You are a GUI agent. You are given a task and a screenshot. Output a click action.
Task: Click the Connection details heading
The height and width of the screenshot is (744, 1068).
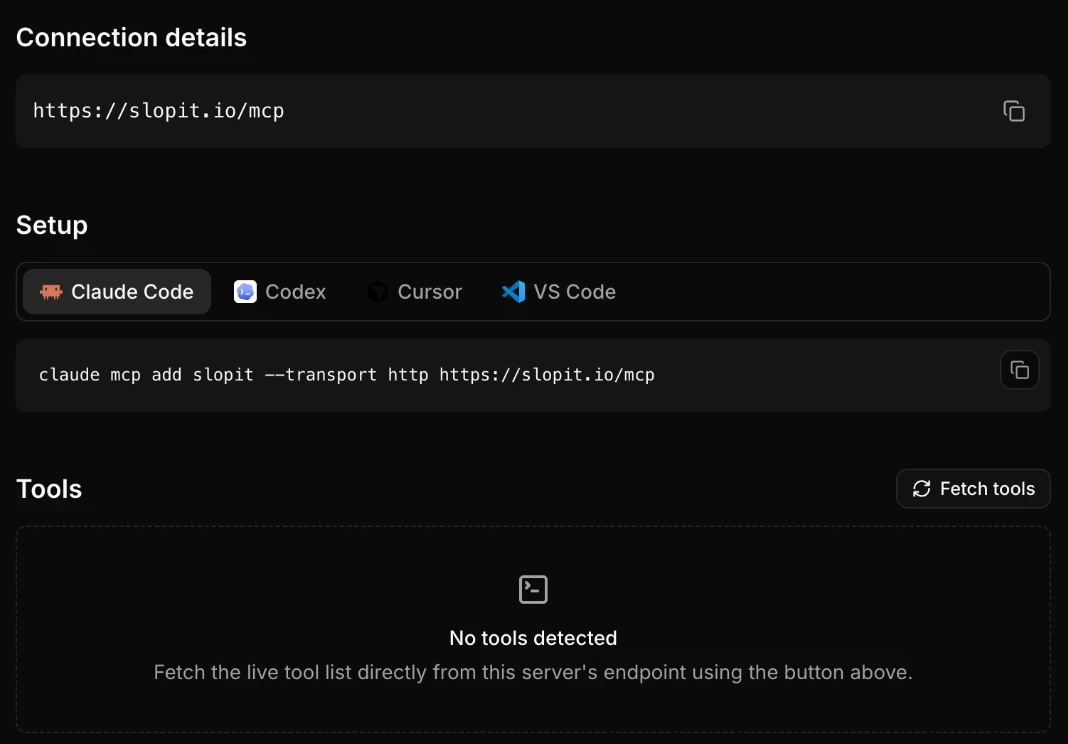(x=131, y=37)
